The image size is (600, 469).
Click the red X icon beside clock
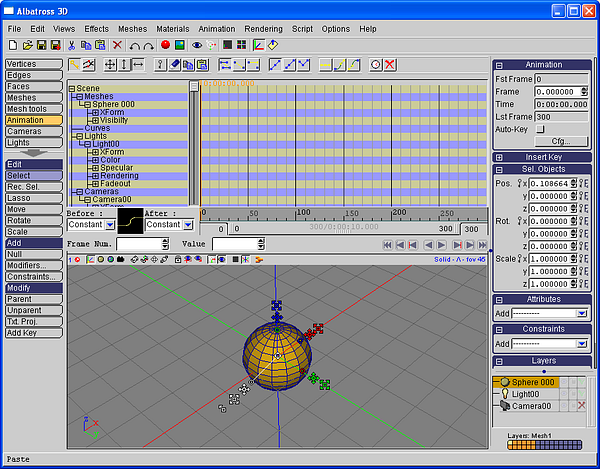pos(390,65)
